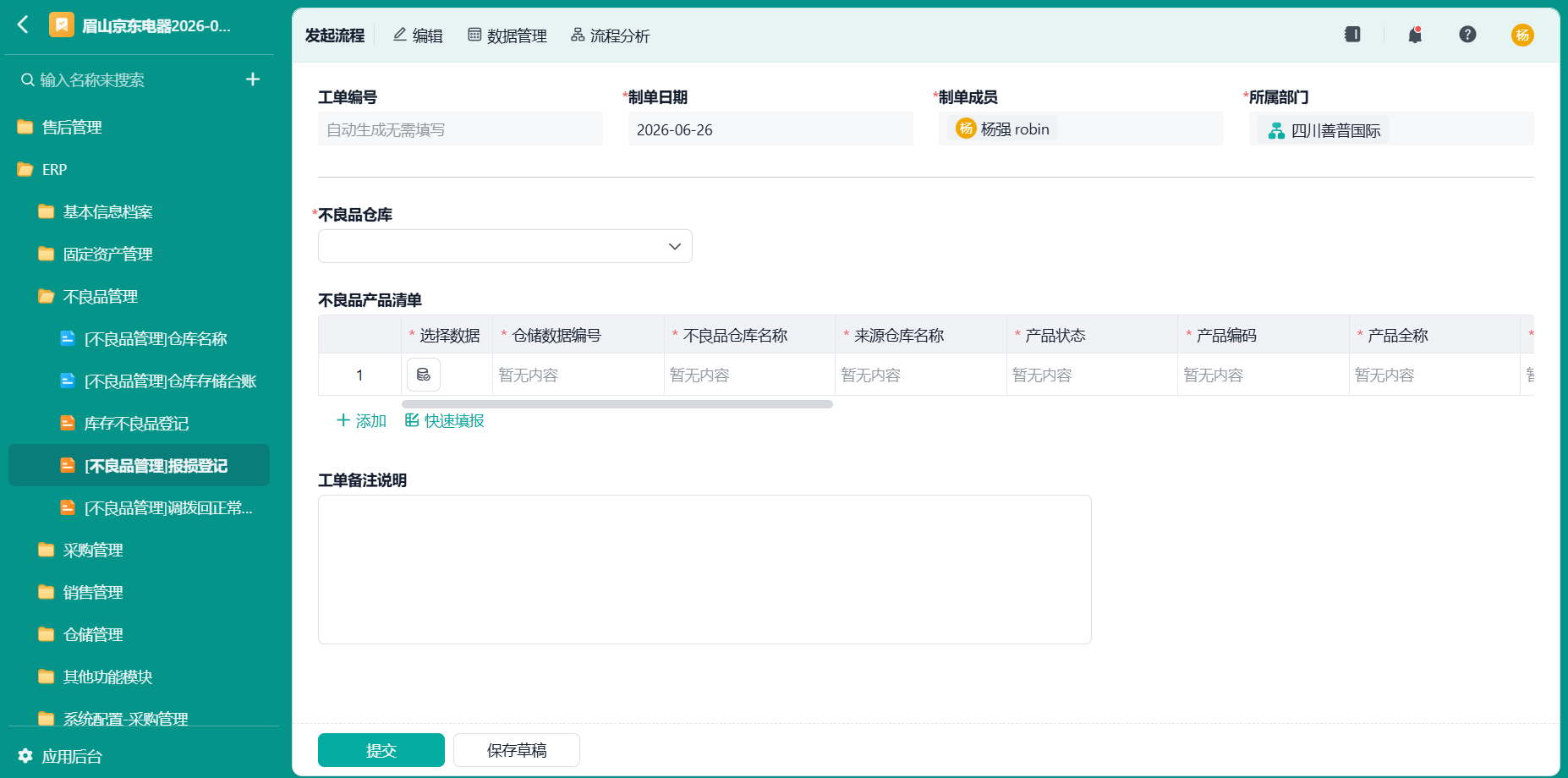The image size is (1568, 778).
Task: Click the back arrow icon
Action: [x=23, y=25]
